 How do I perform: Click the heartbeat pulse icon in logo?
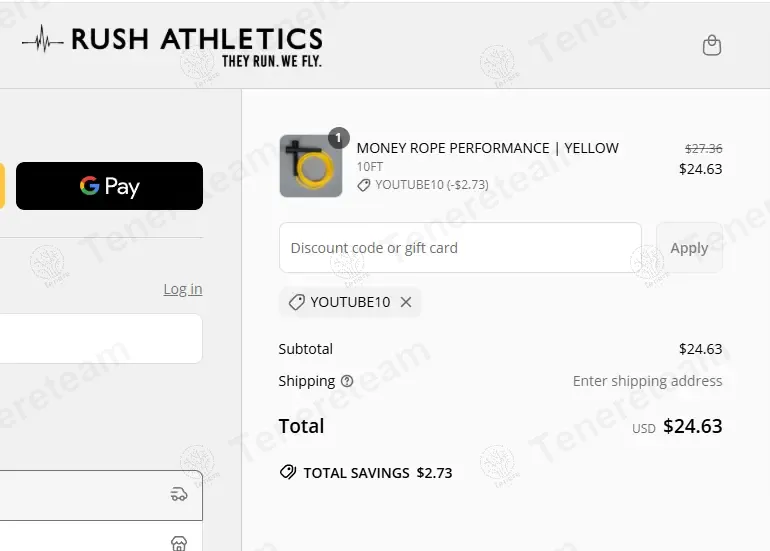[43, 40]
